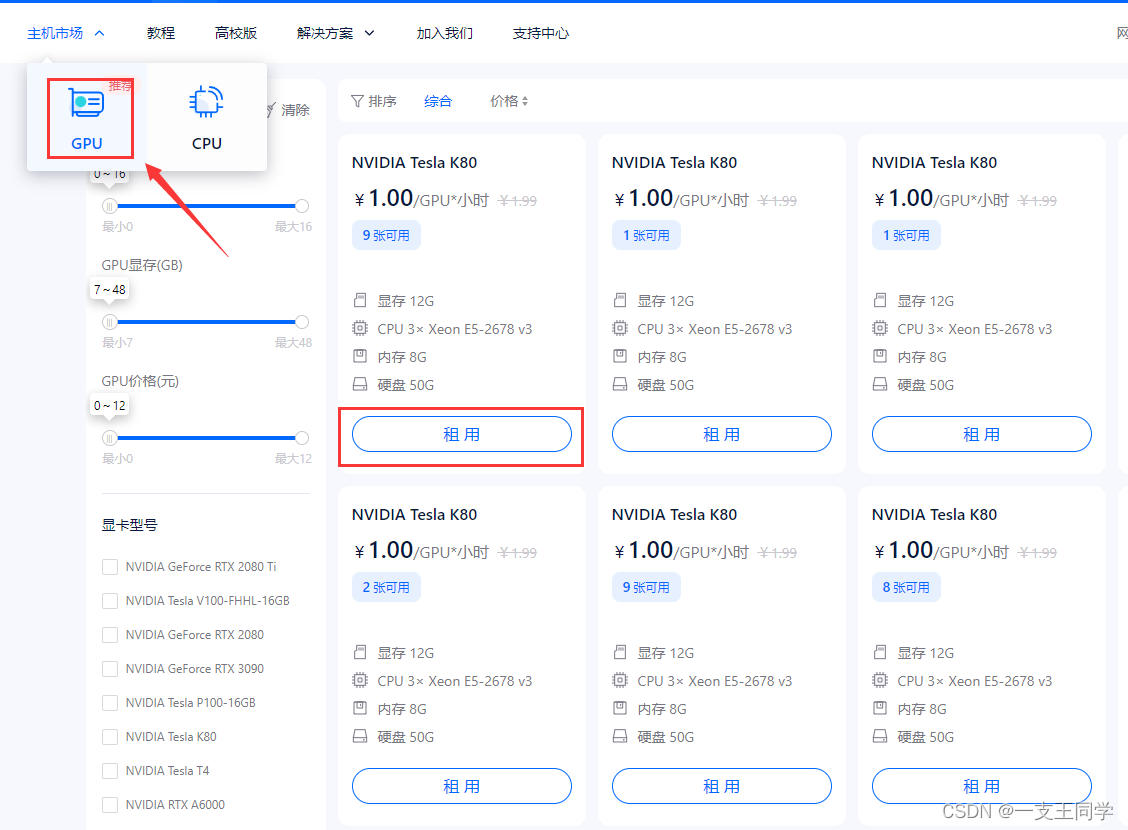
Task: Check NVIDIA GeForce RTX 2080 checkbox
Action: [x=110, y=634]
